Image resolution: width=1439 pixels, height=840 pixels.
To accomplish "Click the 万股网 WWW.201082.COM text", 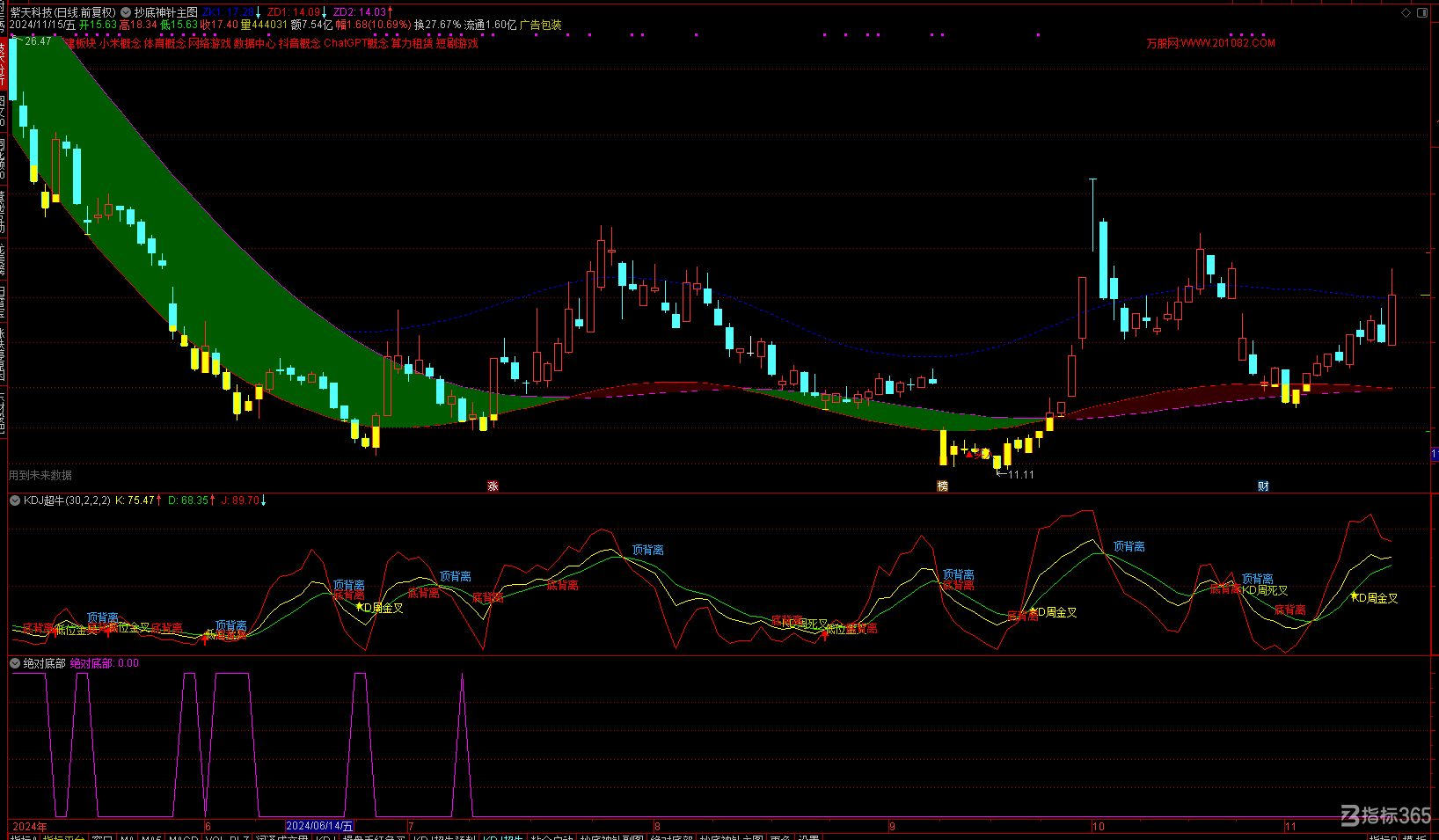I will coord(1210,43).
